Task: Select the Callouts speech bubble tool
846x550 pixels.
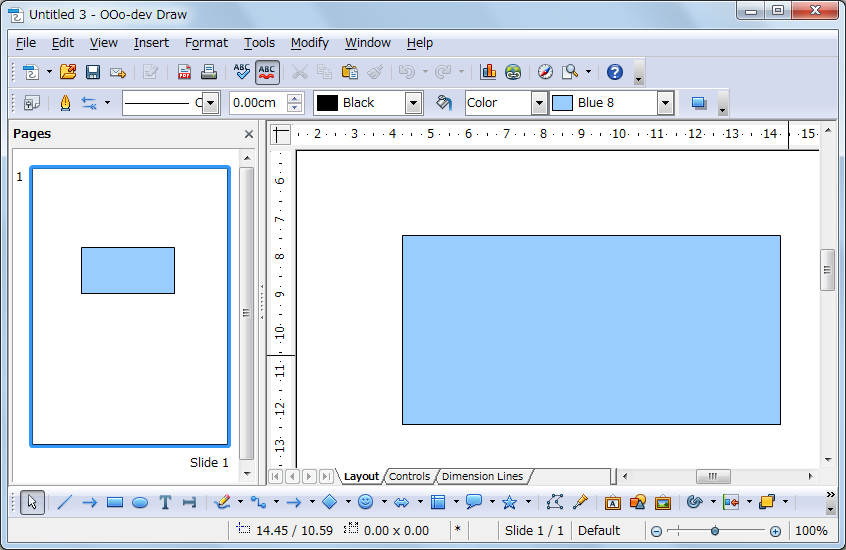Action: [474, 503]
